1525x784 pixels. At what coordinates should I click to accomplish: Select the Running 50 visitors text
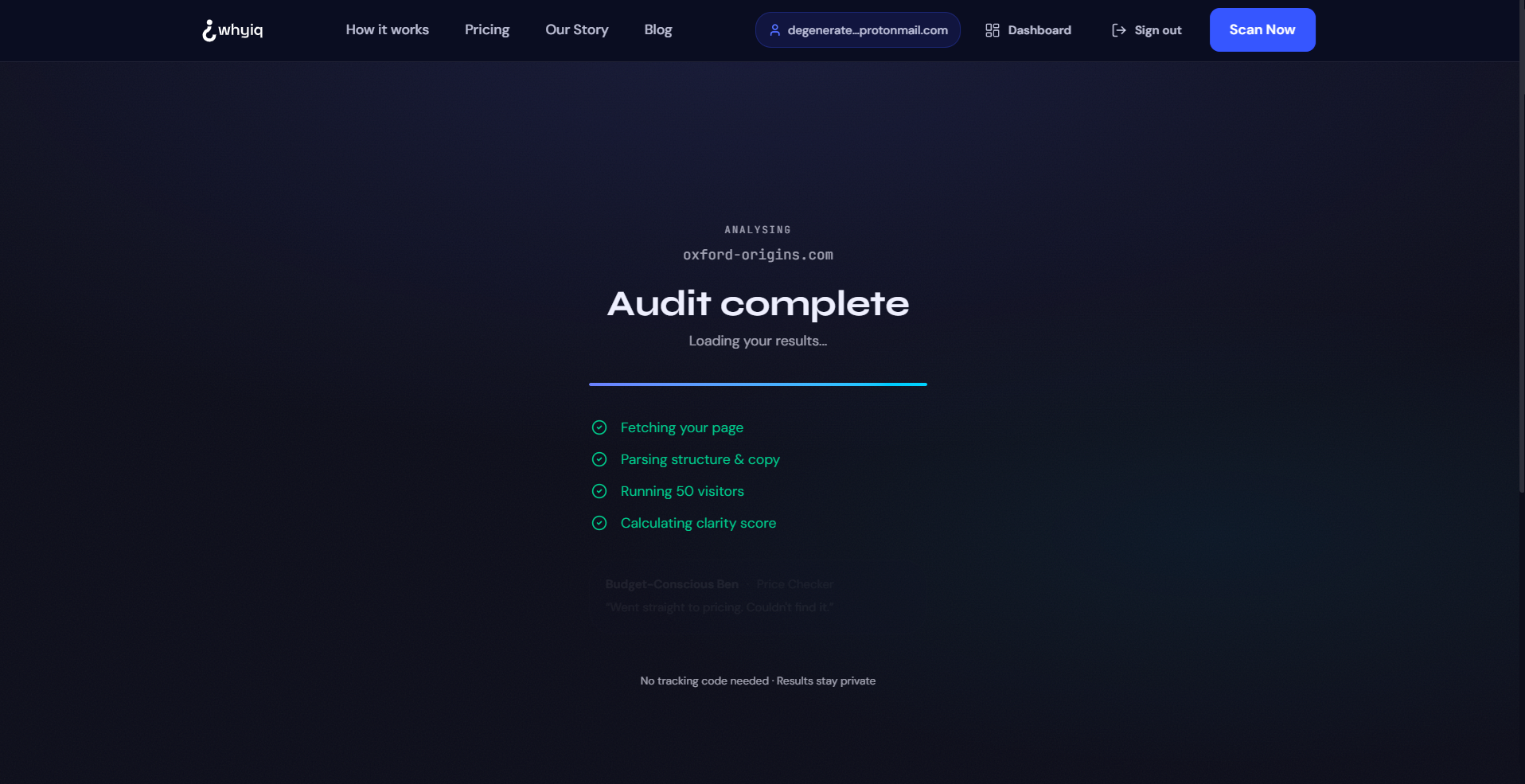click(x=682, y=491)
